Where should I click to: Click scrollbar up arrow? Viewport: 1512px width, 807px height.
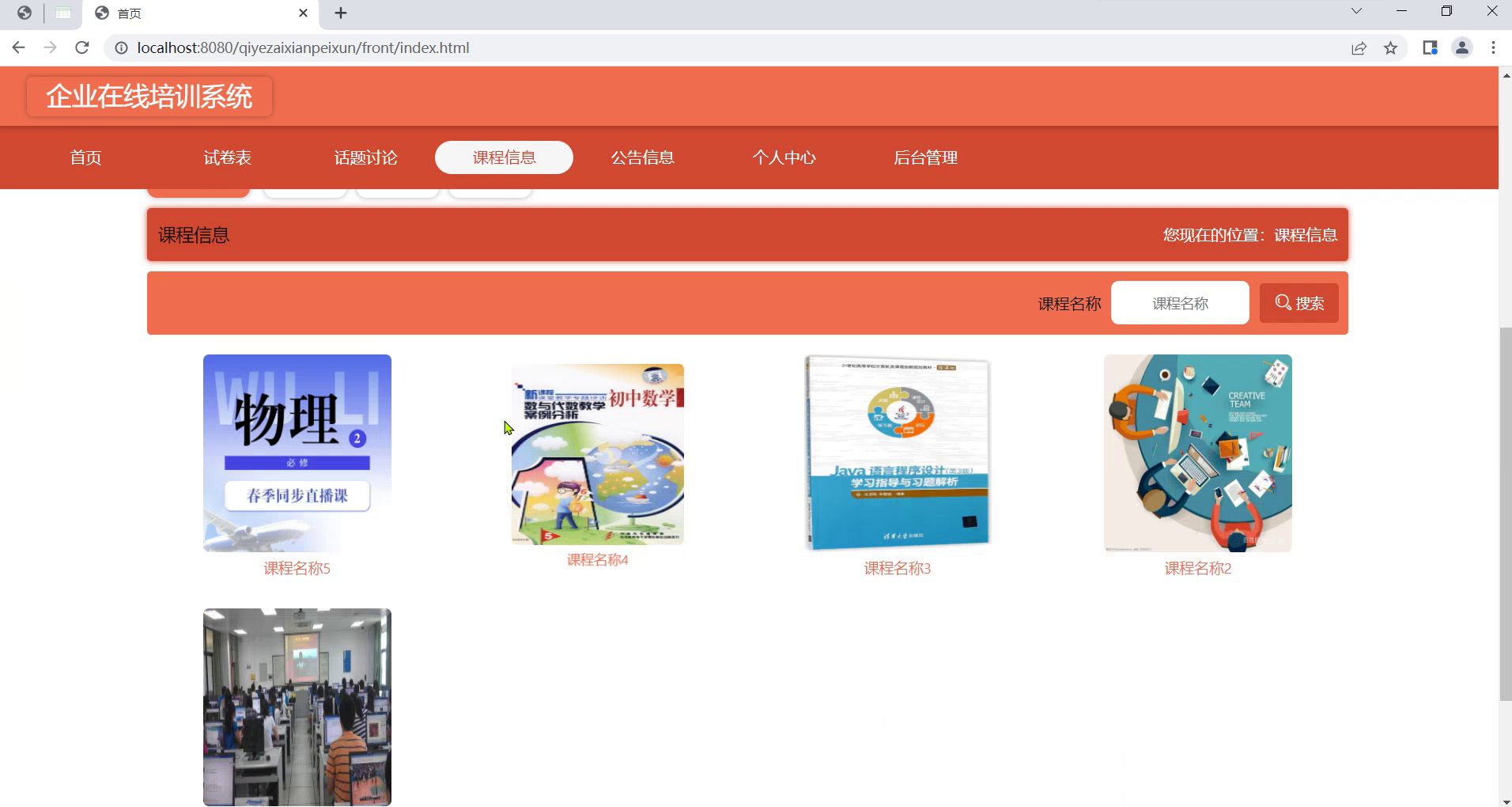tap(1506, 75)
